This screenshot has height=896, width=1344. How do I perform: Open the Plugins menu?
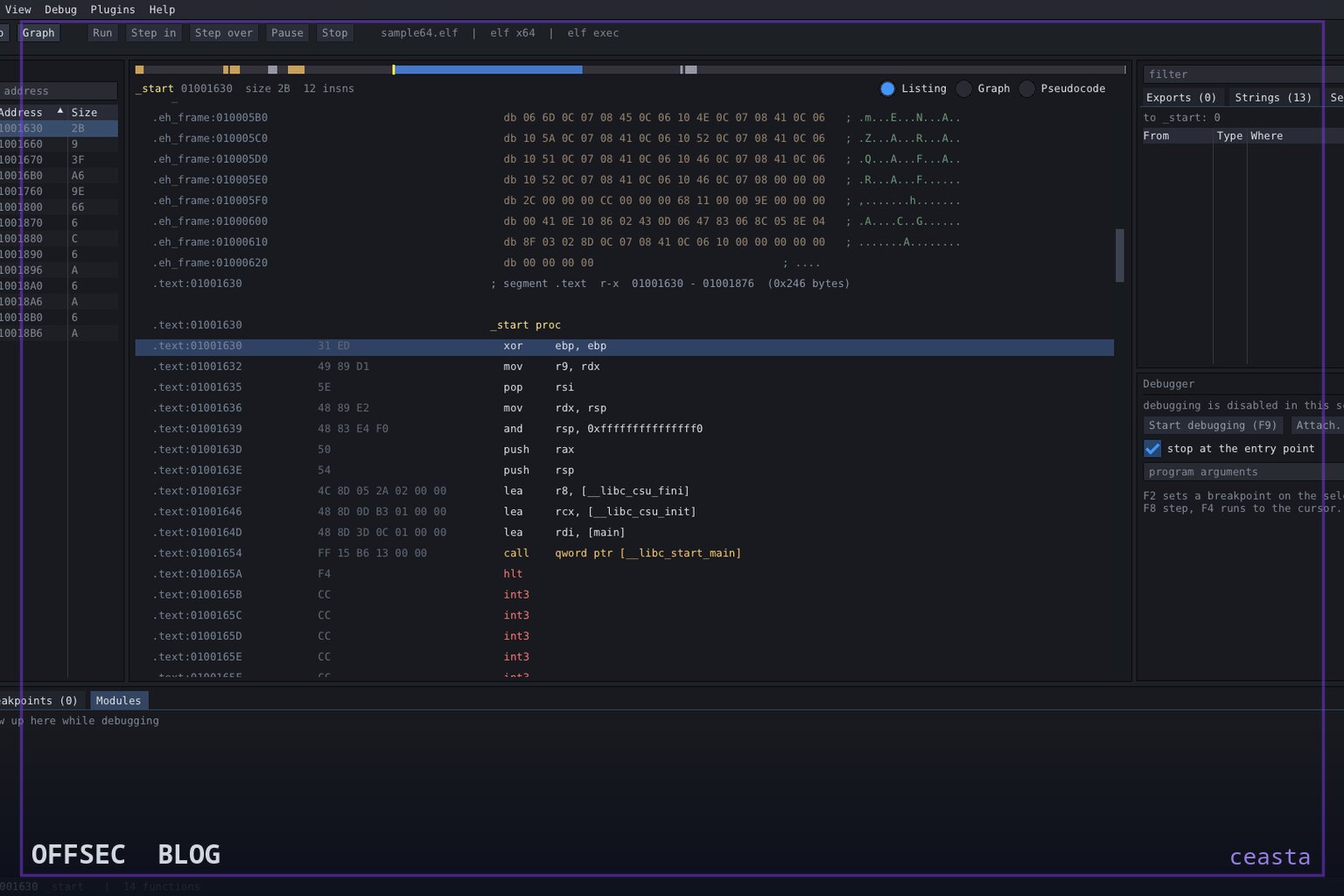pos(113,10)
